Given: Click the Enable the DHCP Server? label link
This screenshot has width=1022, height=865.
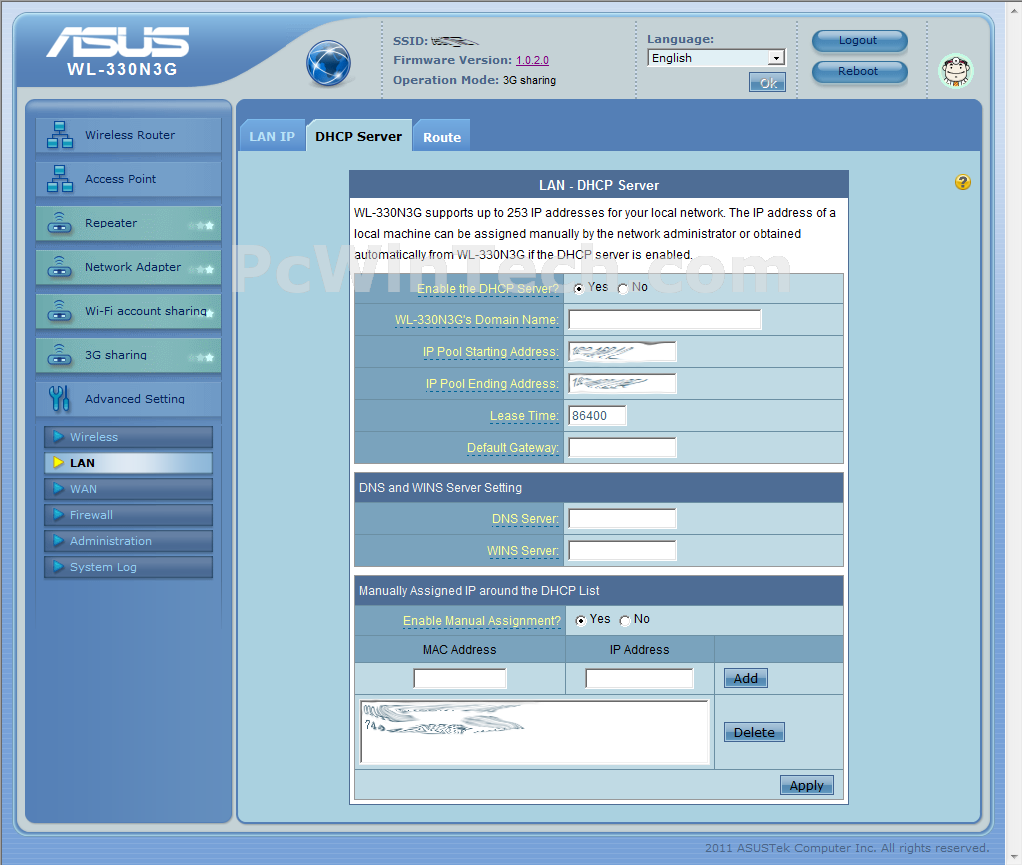Looking at the screenshot, I should coord(488,289).
